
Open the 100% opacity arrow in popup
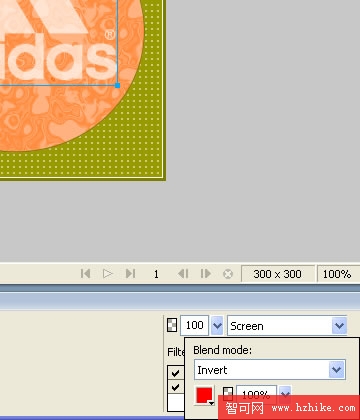(x=285, y=394)
